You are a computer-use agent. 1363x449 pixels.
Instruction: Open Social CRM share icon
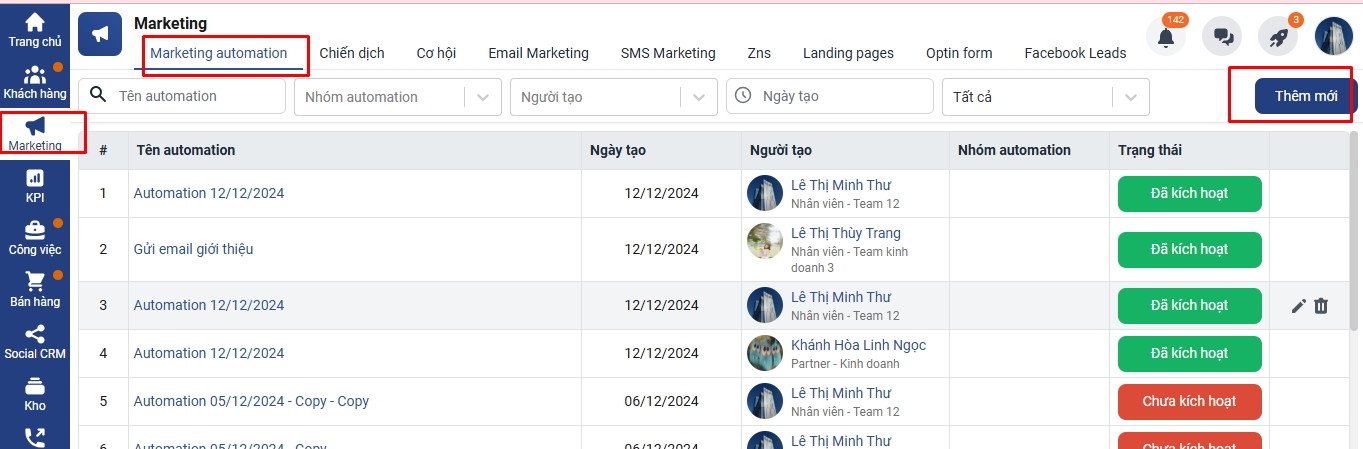[x=34, y=334]
